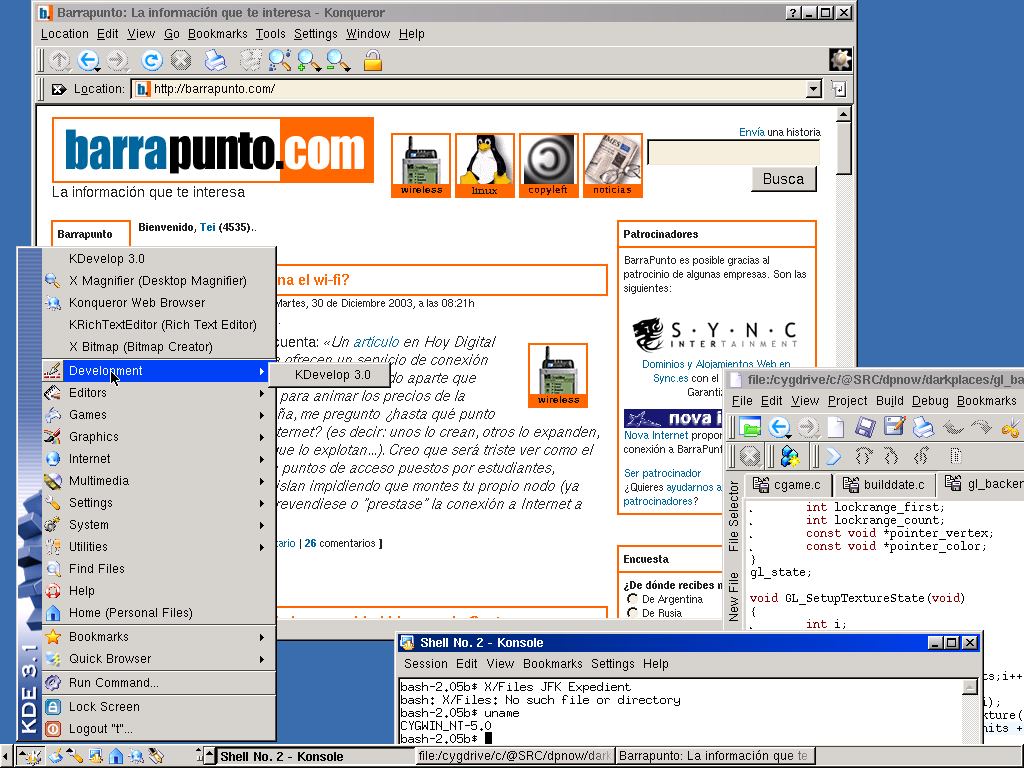Screen dimensions: 1024x768
Task: Select Lock Screen in the K menu
Action: [x=159, y=707]
